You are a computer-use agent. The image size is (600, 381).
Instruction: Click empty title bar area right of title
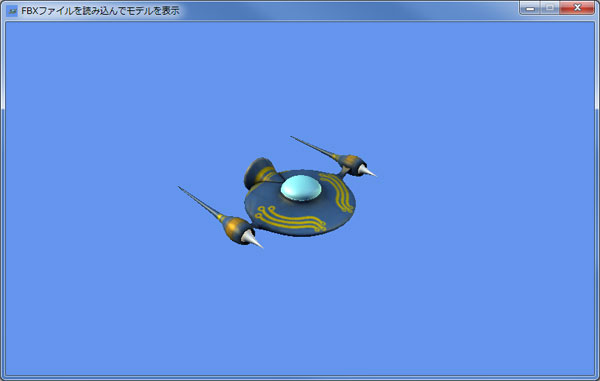[x=344, y=11]
